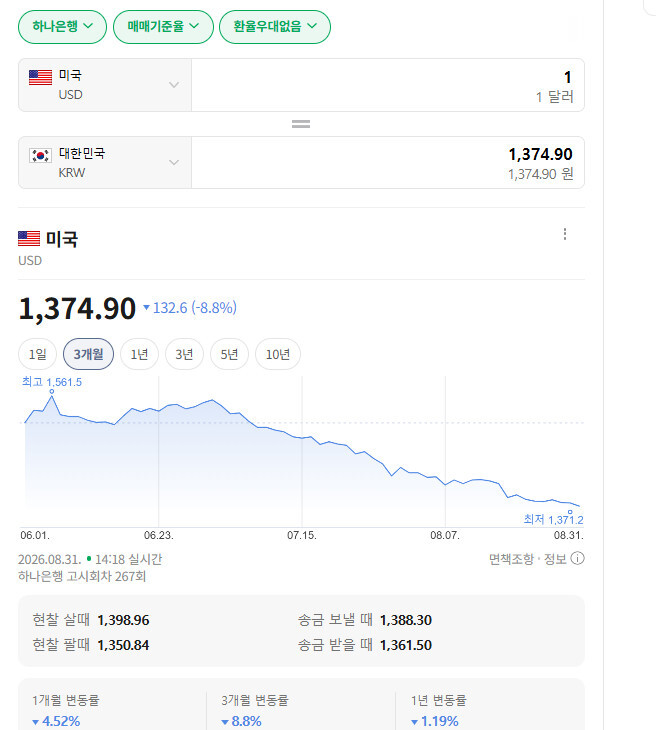The height and width of the screenshot is (730, 656).
Task: Switch chart to 3년 period
Action: 184,354
